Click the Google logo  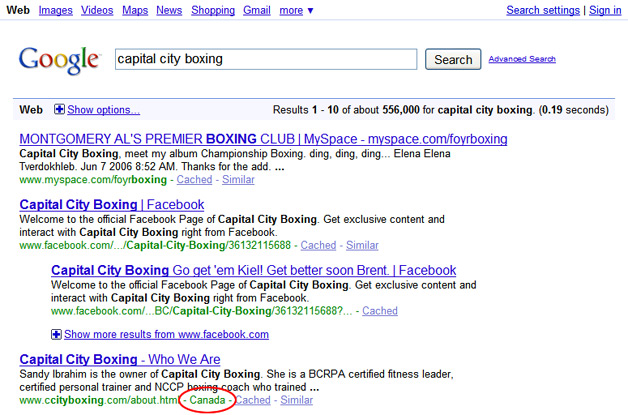coord(59,60)
